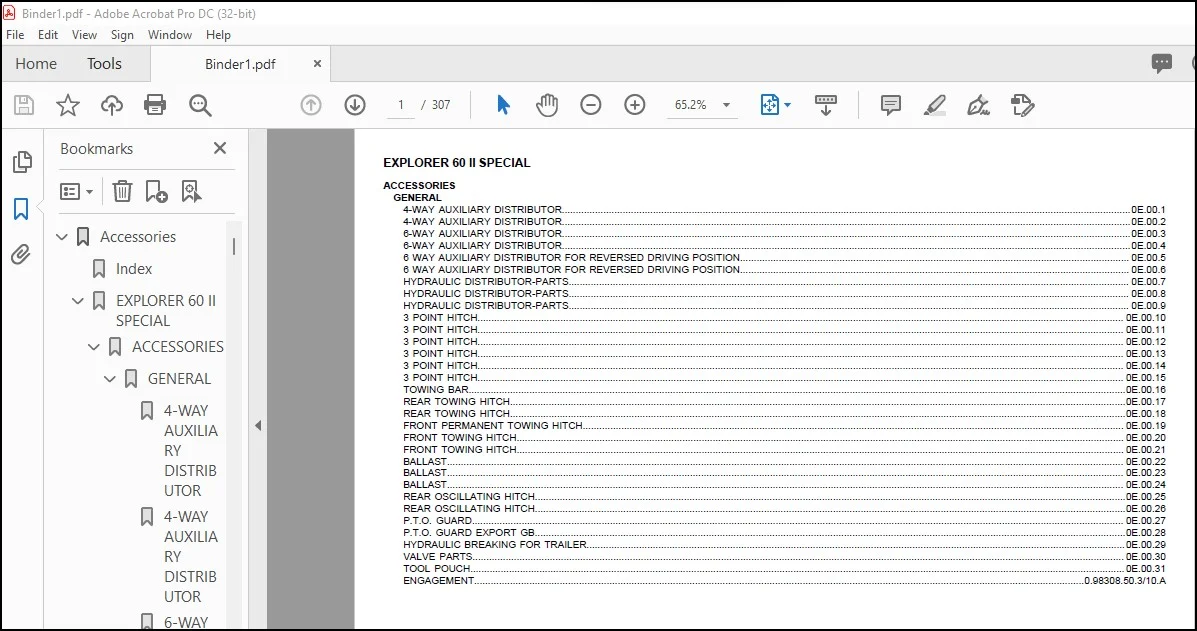Zoom in with plus button
The height and width of the screenshot is (631, 1197).
634,105
